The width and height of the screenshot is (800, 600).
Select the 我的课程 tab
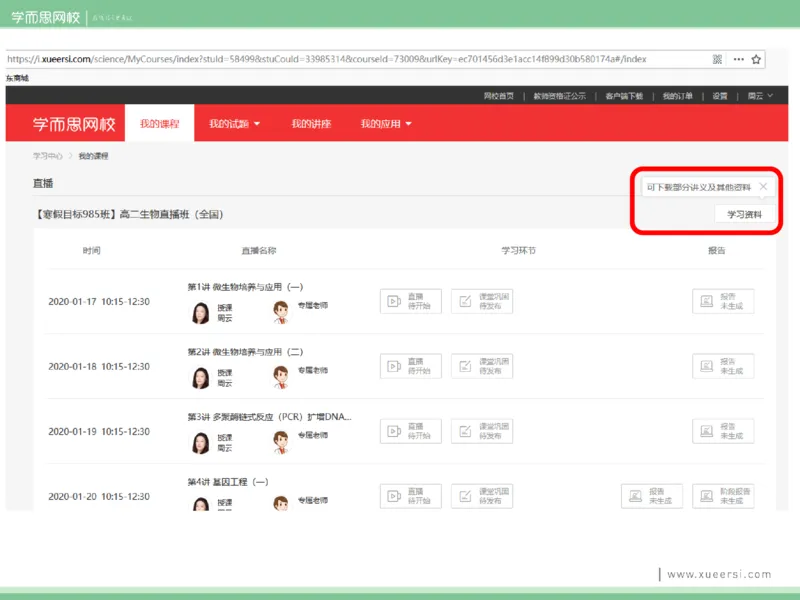(159, 123)
